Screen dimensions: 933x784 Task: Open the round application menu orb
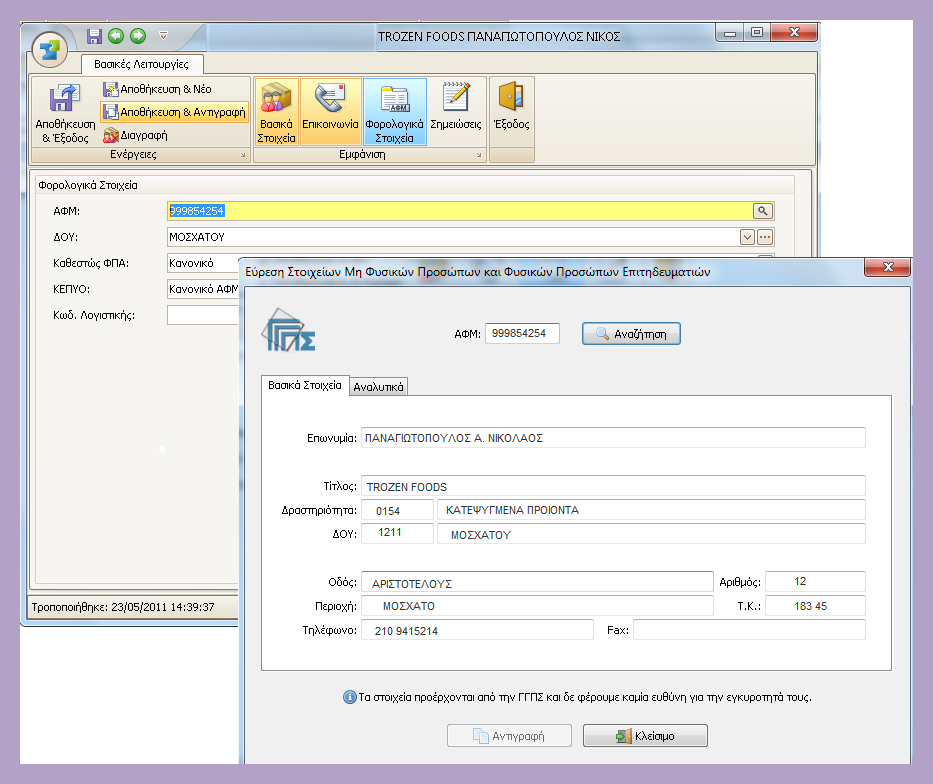pos(50,50)
